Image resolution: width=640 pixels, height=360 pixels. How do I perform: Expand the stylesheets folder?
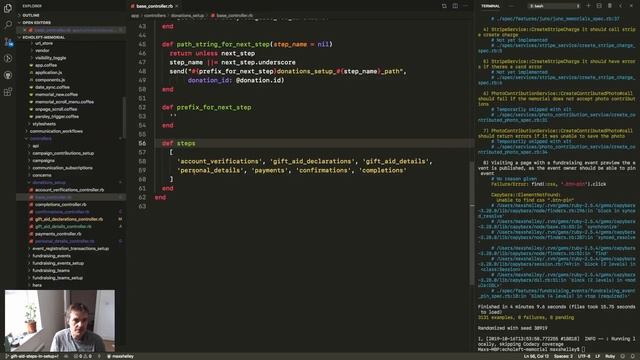coord(44,124)
